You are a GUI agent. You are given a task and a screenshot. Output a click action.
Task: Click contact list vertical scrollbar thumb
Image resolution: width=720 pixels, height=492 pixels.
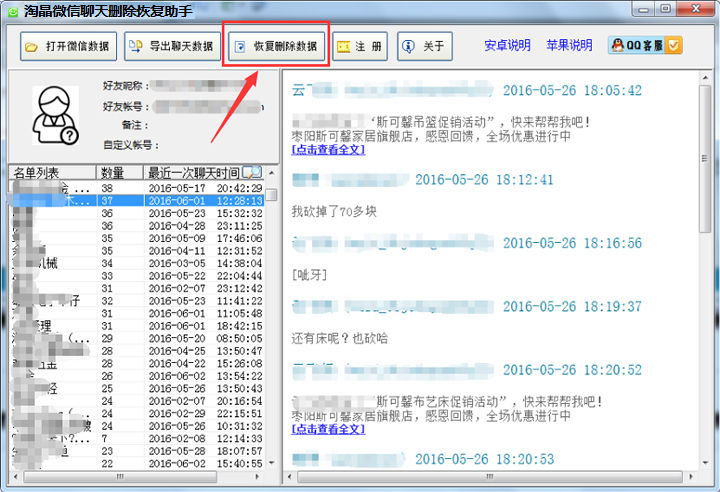(x=271, y=195)
